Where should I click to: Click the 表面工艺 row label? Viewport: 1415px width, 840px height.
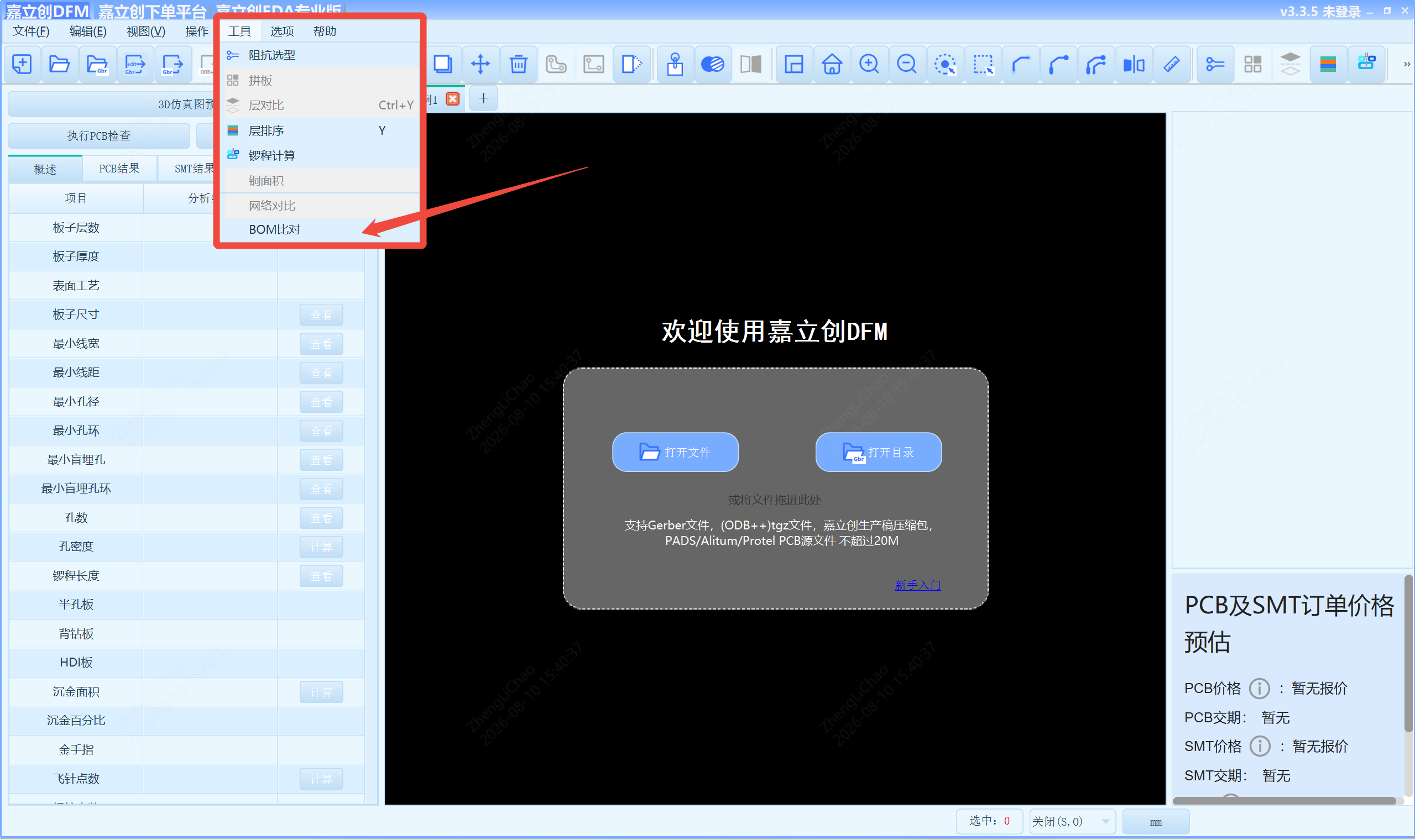(x=76, y=285)
